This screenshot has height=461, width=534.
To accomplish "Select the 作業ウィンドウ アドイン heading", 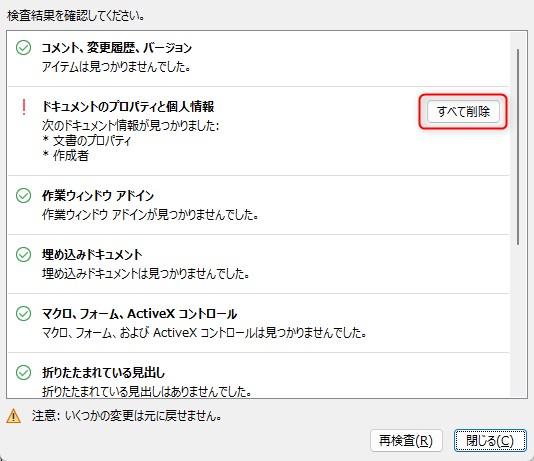I will (x=98, y=195).
